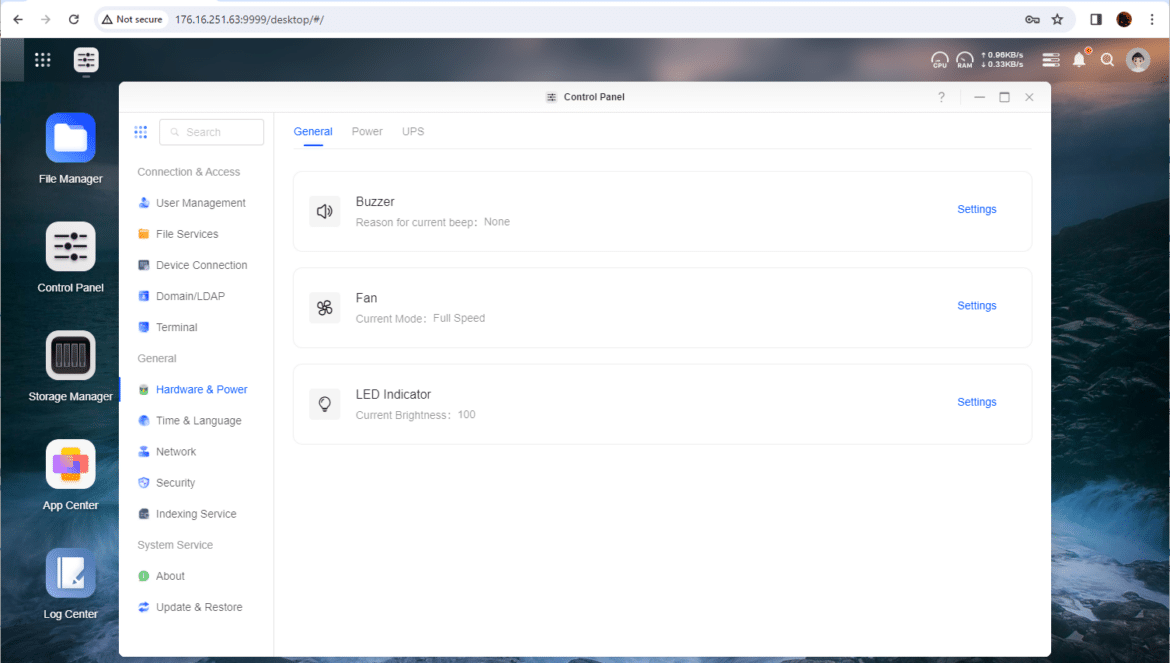Open Log Center desktop icon
Screen dimensions: 1170x663
[70, 574]
